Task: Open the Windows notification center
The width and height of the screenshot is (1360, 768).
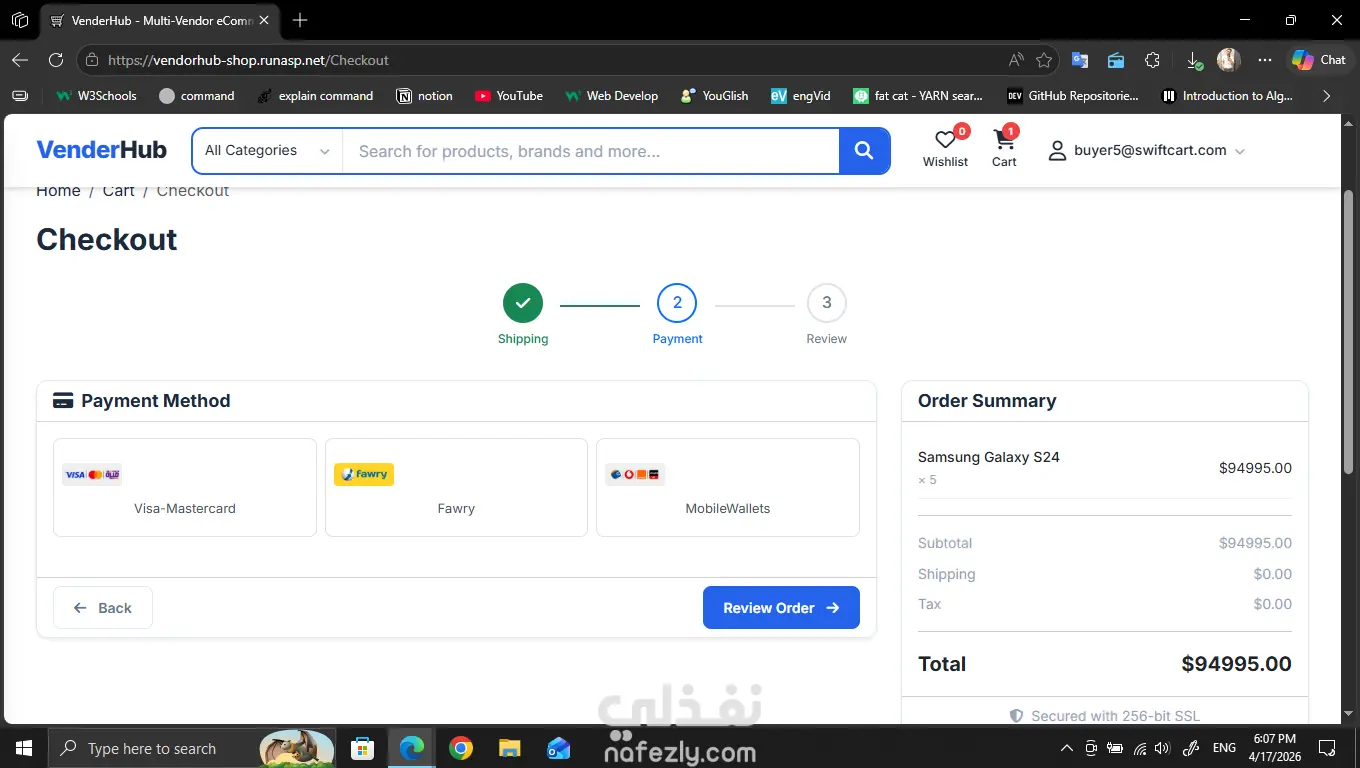Action: [x=1327, y=748]
